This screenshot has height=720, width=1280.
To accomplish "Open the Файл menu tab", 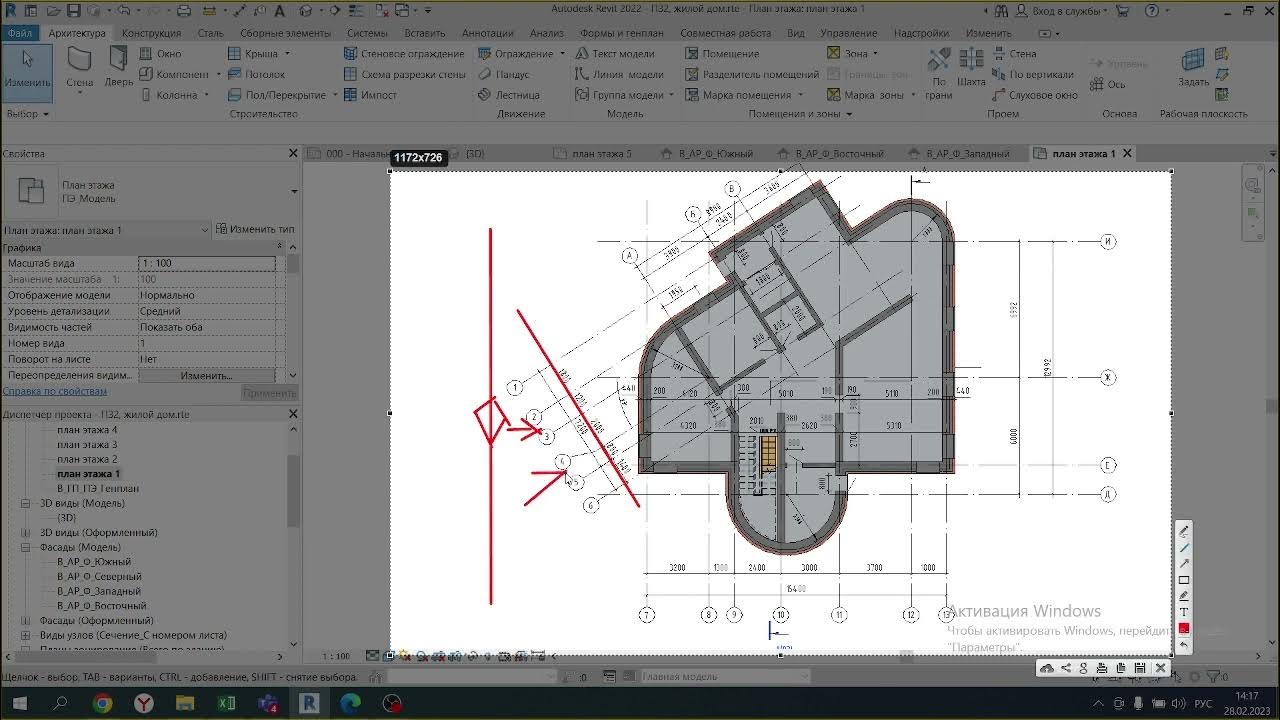I will pos(19,33).
